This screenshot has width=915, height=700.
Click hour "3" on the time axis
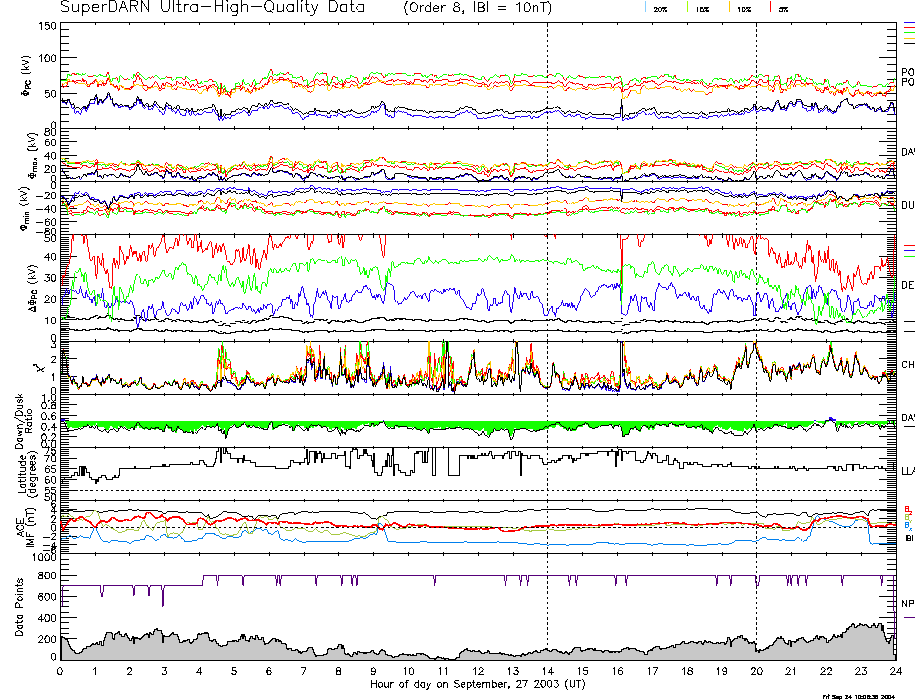[165, 671]
